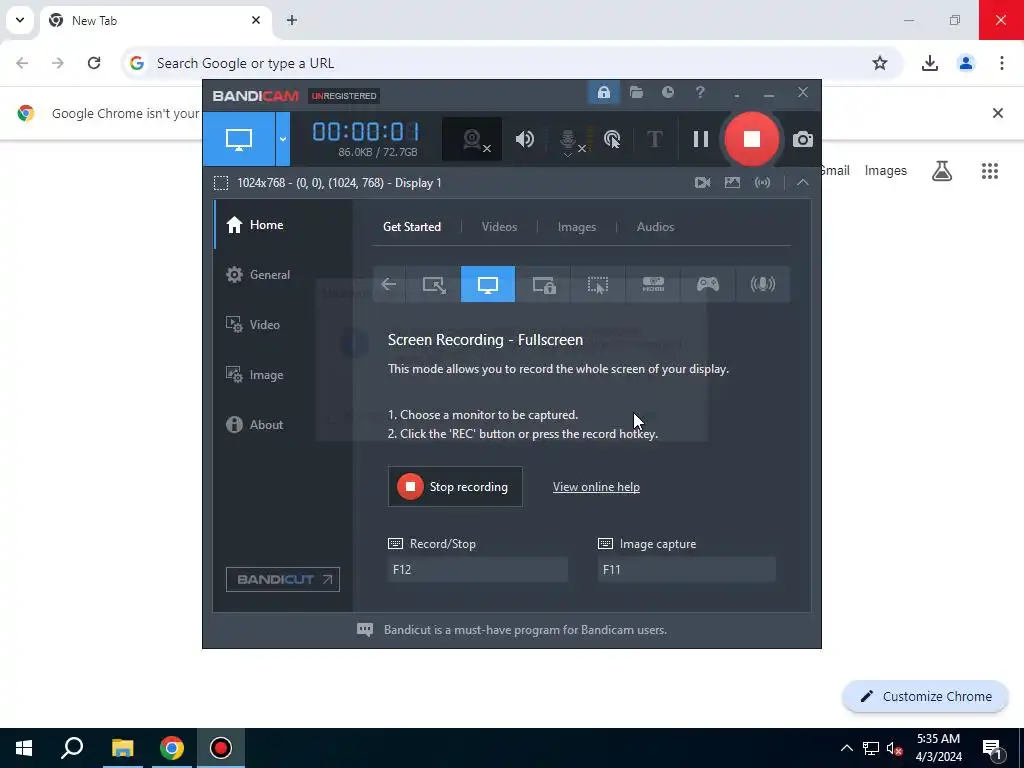Image resolution: width=1024 pixels, height=768 pixels.
Task: Click the video camera icon in status bar
Action: 702,183
